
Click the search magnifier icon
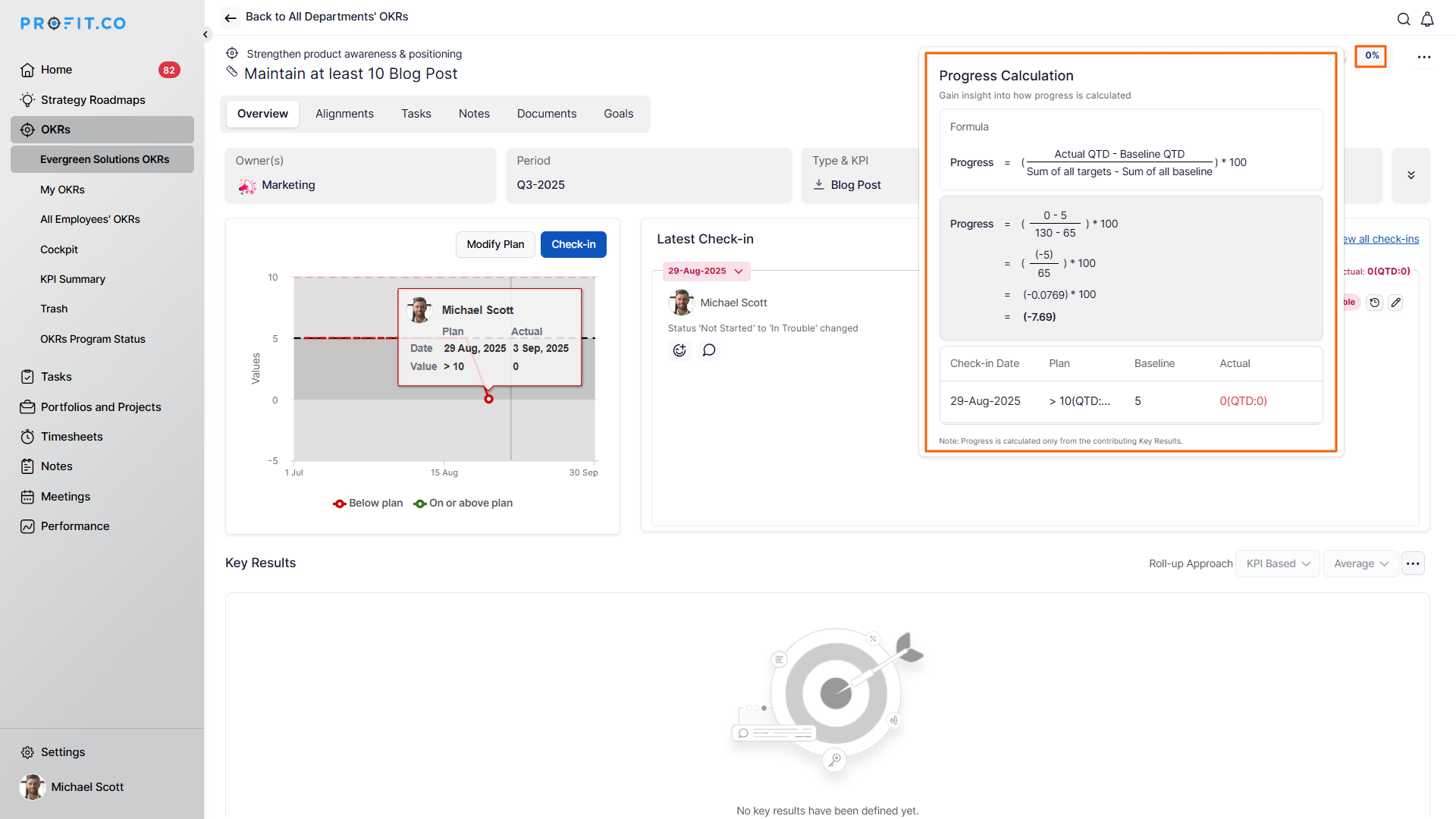1404,20
